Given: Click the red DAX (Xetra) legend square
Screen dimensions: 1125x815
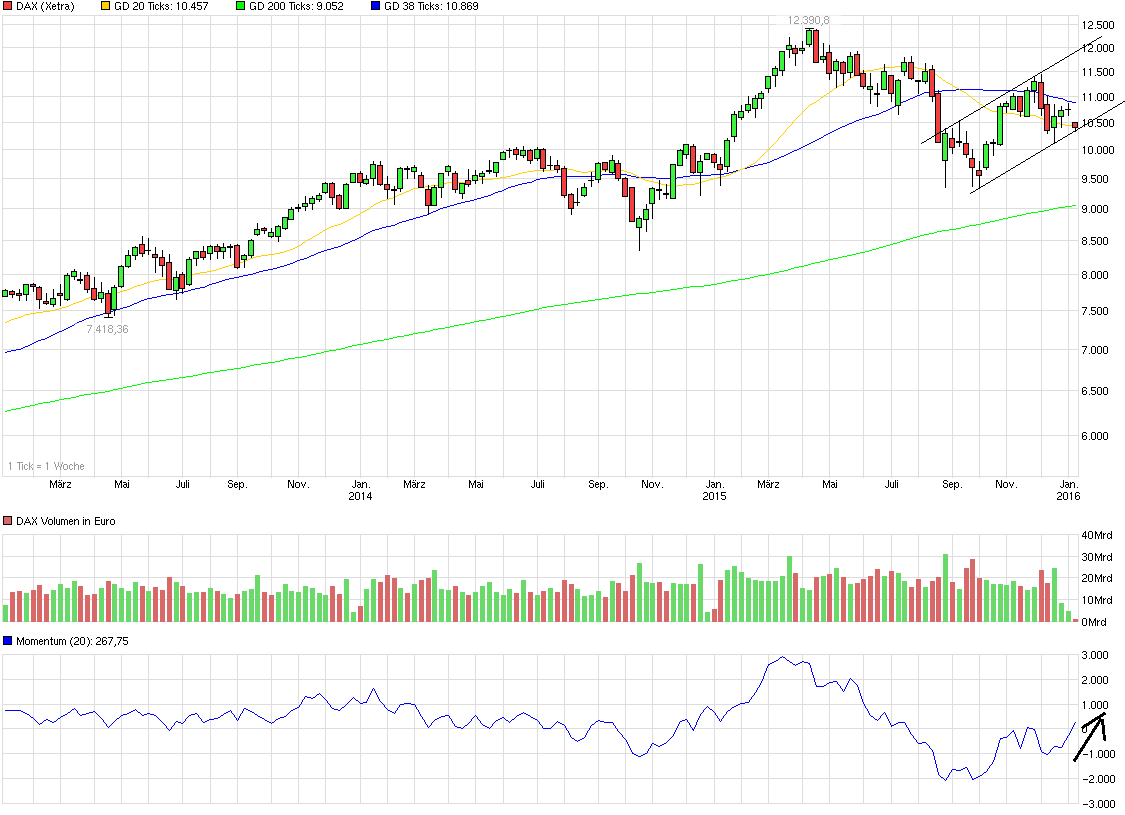Looking at the screenshot, I should (8, 6).
